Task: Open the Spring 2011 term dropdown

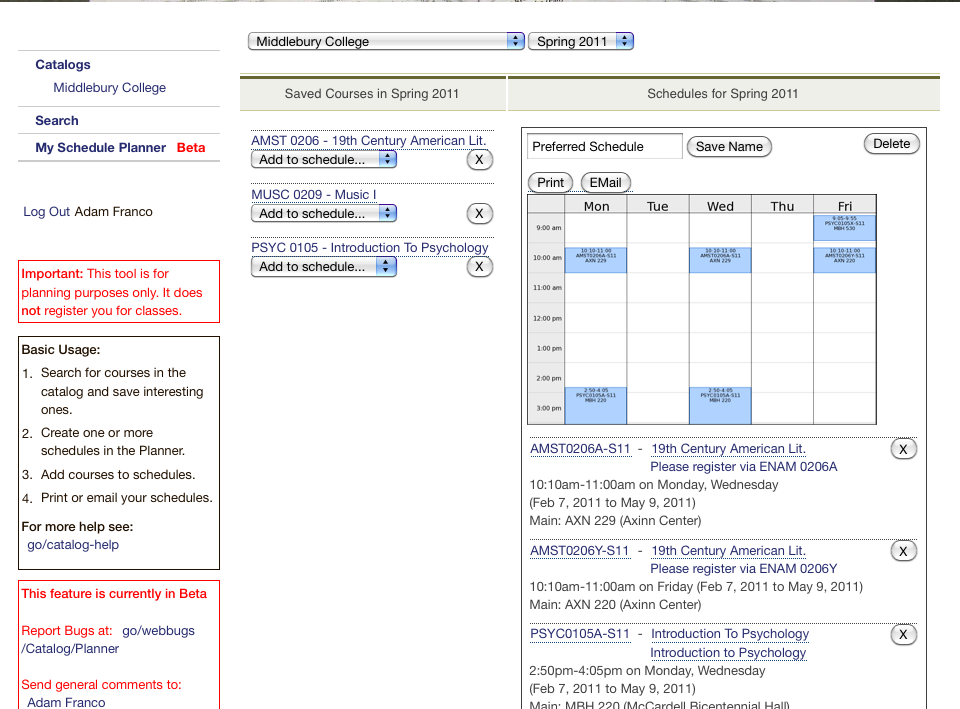Action: [x=580, y=42]
